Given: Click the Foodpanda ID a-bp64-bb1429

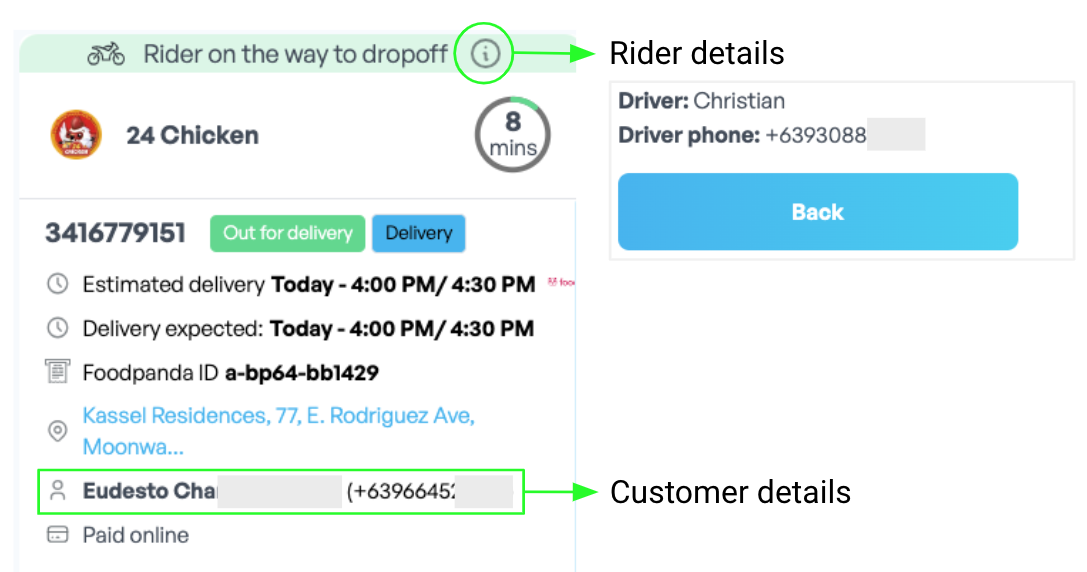Looking at the screenshot, I should pyautogui.click(x=302, y=373).
